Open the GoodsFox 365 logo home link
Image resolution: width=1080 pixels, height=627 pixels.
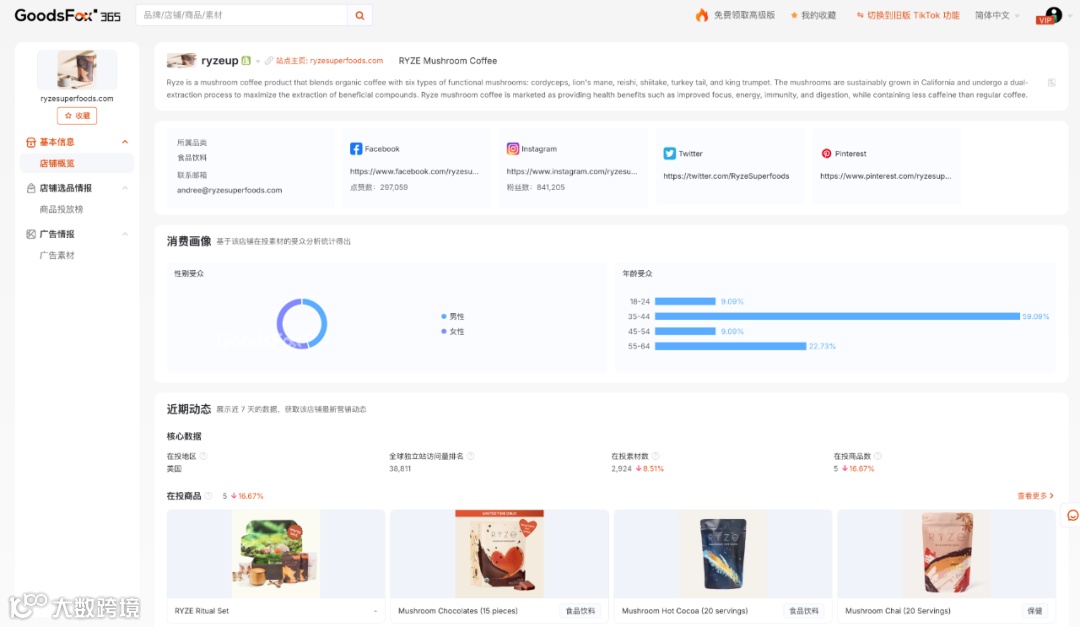pos(68,15)
